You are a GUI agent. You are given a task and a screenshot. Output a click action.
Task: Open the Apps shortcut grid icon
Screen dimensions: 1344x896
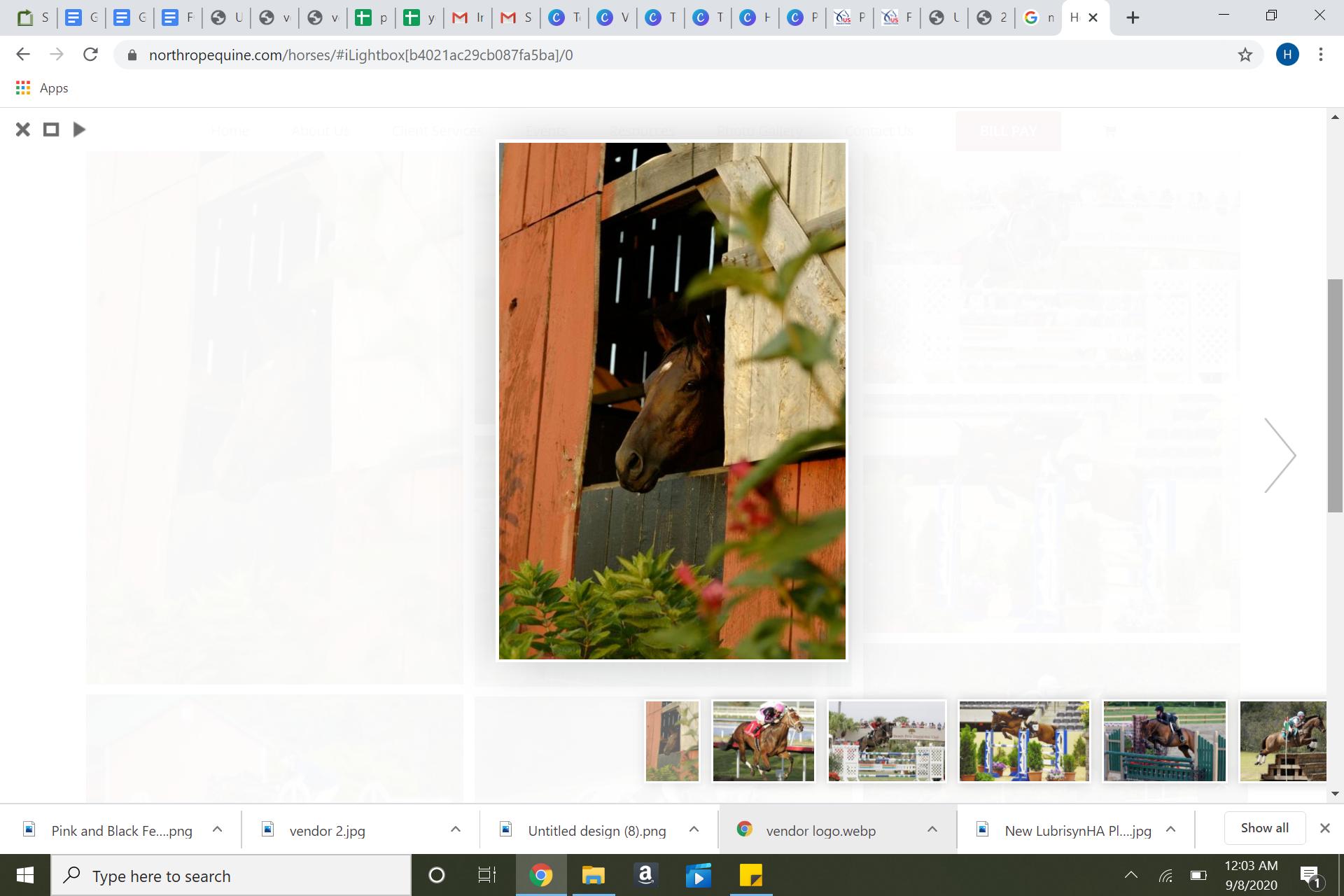pos(23,88)
